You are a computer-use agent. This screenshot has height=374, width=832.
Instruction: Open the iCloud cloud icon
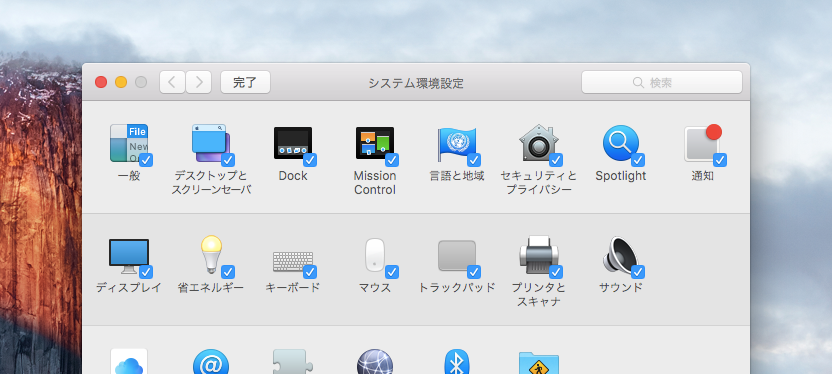[129, 361]
